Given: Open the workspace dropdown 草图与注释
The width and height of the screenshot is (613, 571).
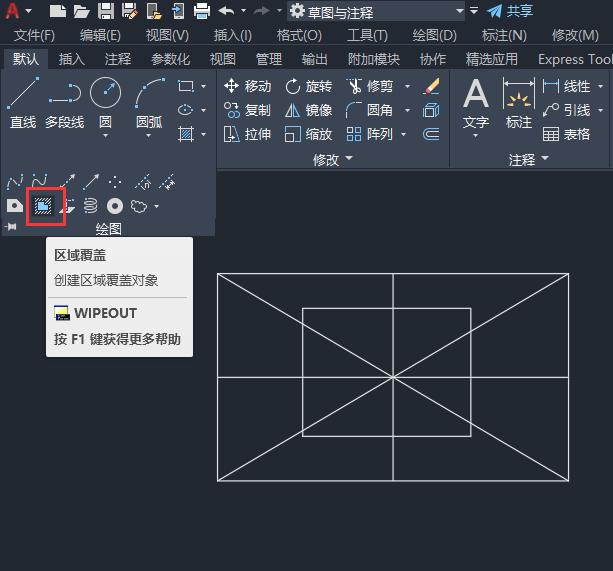Looking at the screenshot, I should (376, 12).
